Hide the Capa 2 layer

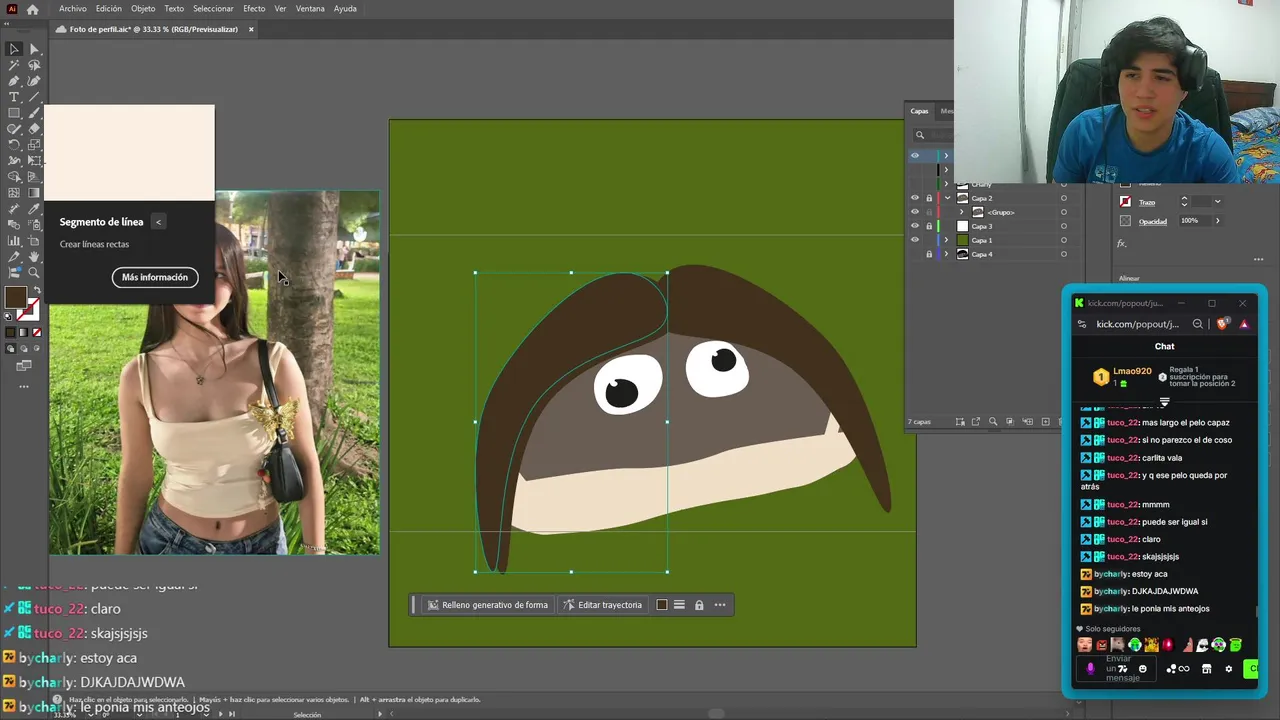(x=914, y=198)
